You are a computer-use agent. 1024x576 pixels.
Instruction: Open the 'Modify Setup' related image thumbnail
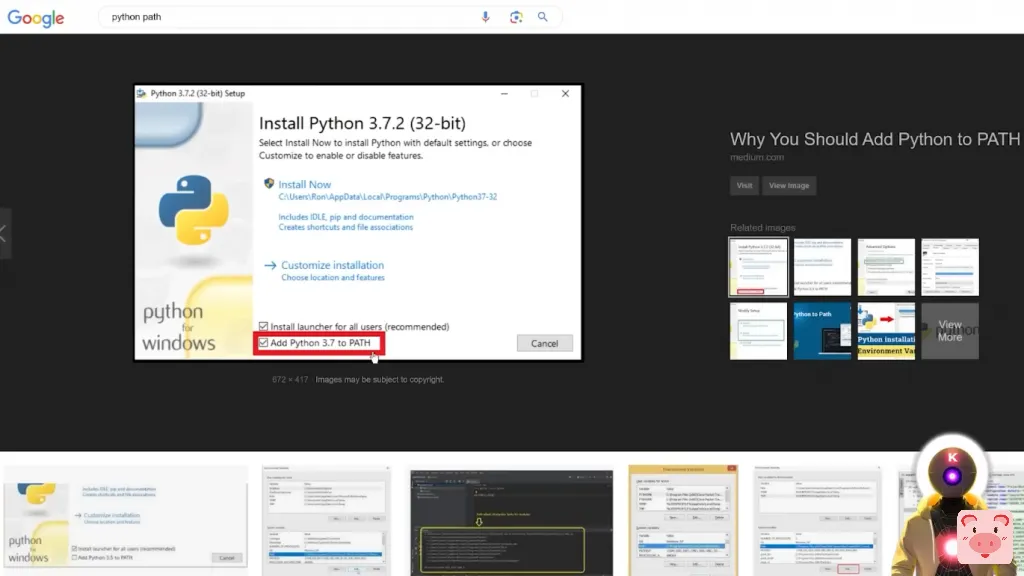pos(758,331)
